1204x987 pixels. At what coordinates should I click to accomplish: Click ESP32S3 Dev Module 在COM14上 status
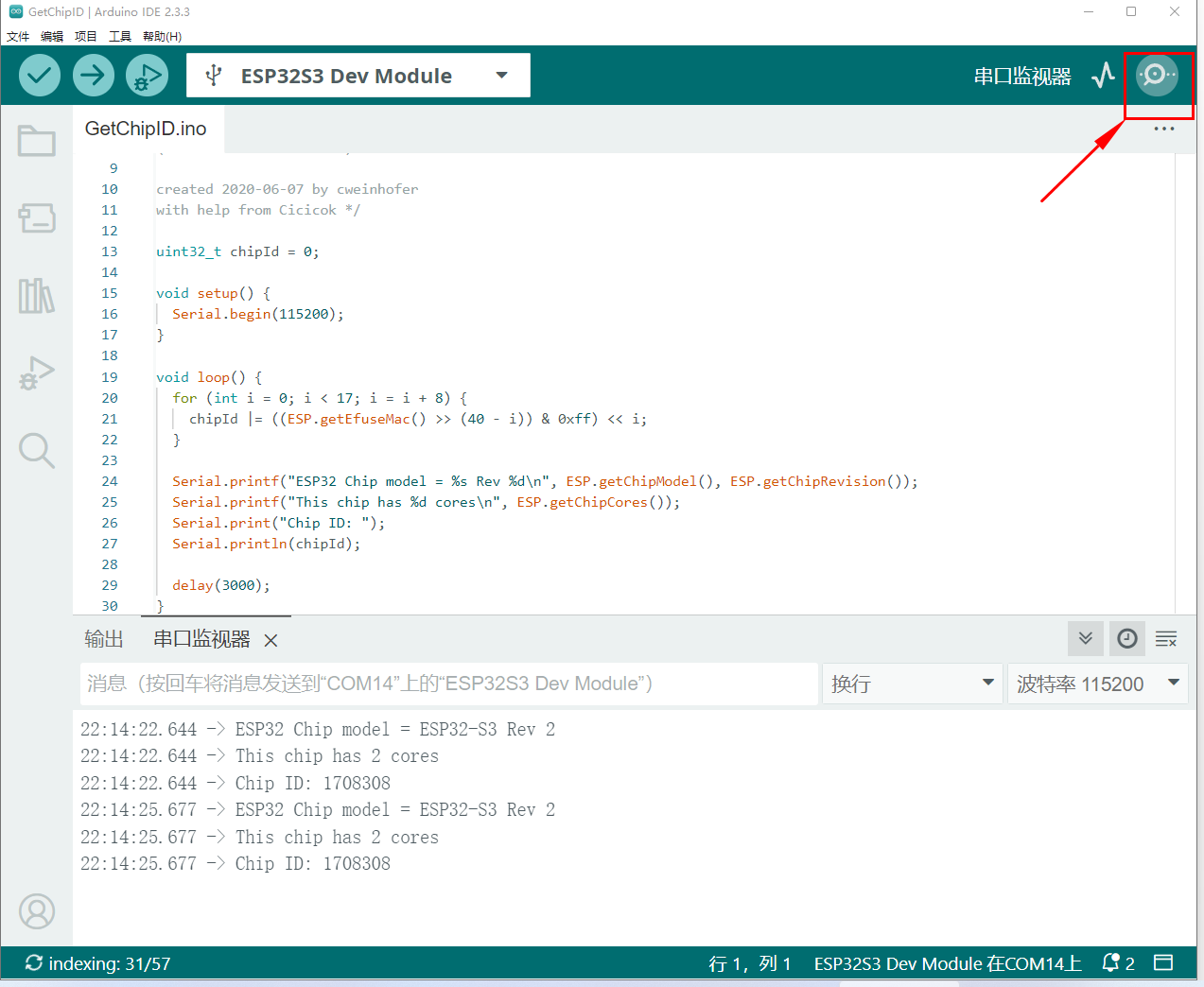pyautogui.click(x=948, y=963)
